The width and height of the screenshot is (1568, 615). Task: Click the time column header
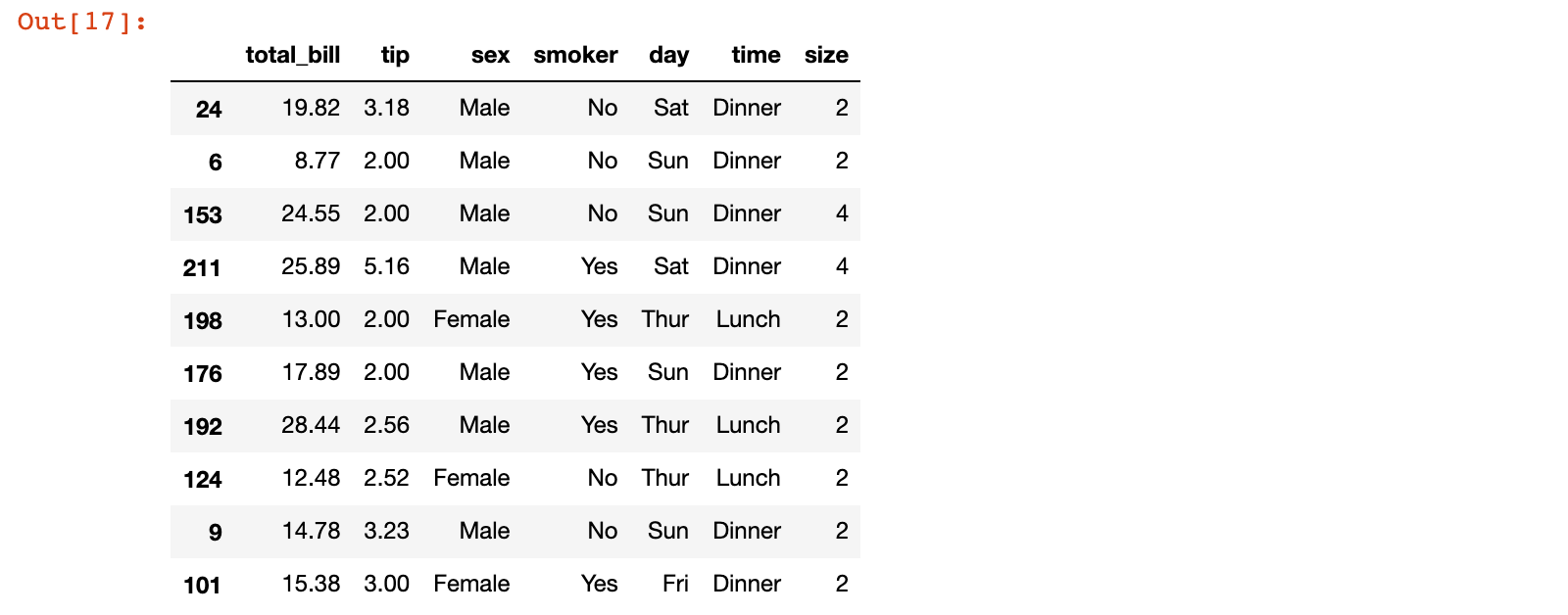[756, 55]
